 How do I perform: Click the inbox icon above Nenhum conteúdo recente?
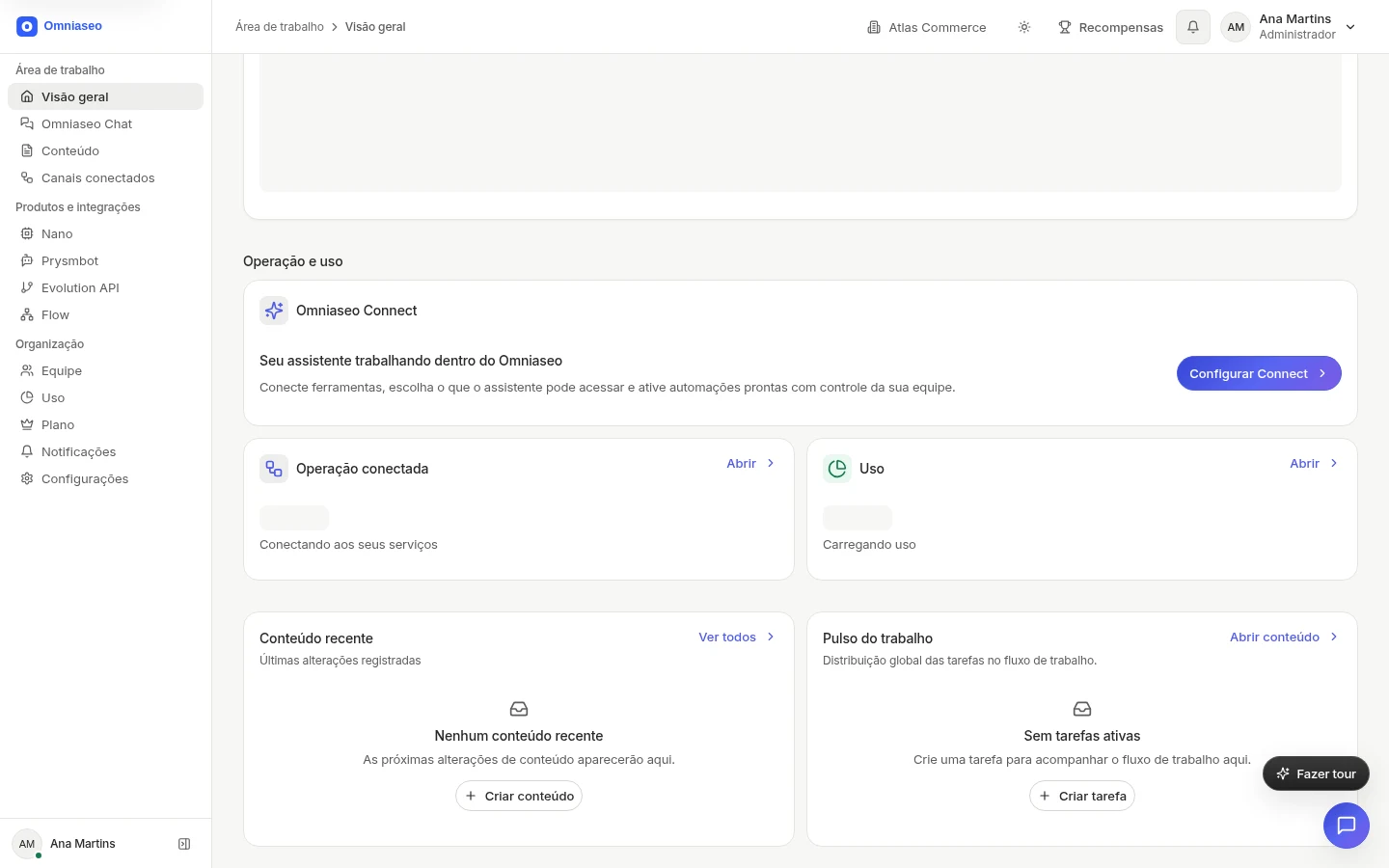point(519,709)
